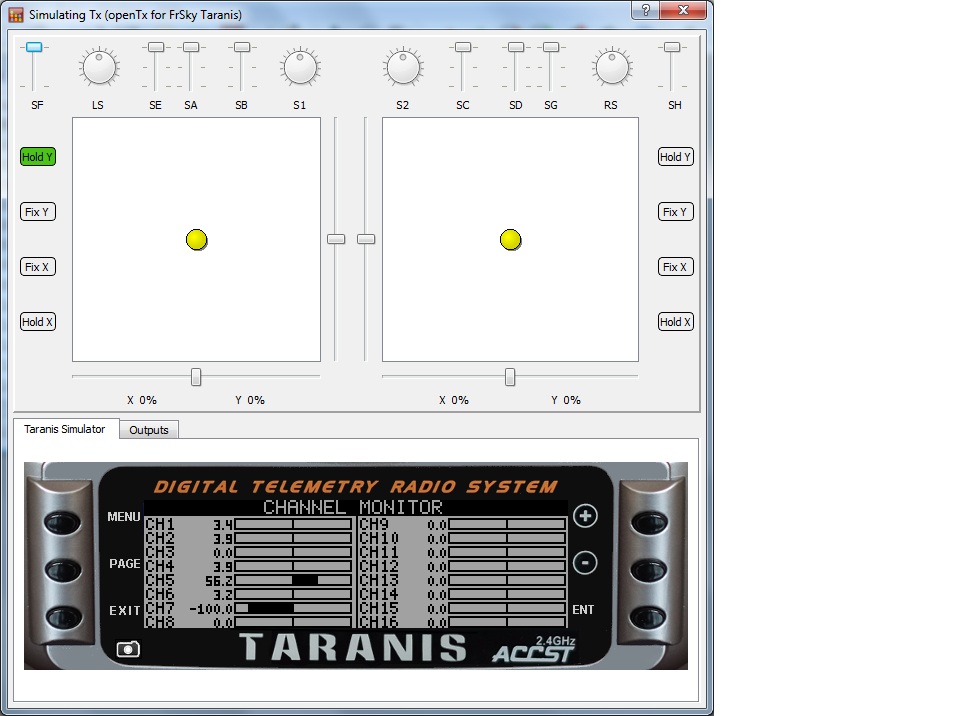The image size is (960, 716).
Task: Toggle Fix Y for the right stick
Action: coord(676,212)
